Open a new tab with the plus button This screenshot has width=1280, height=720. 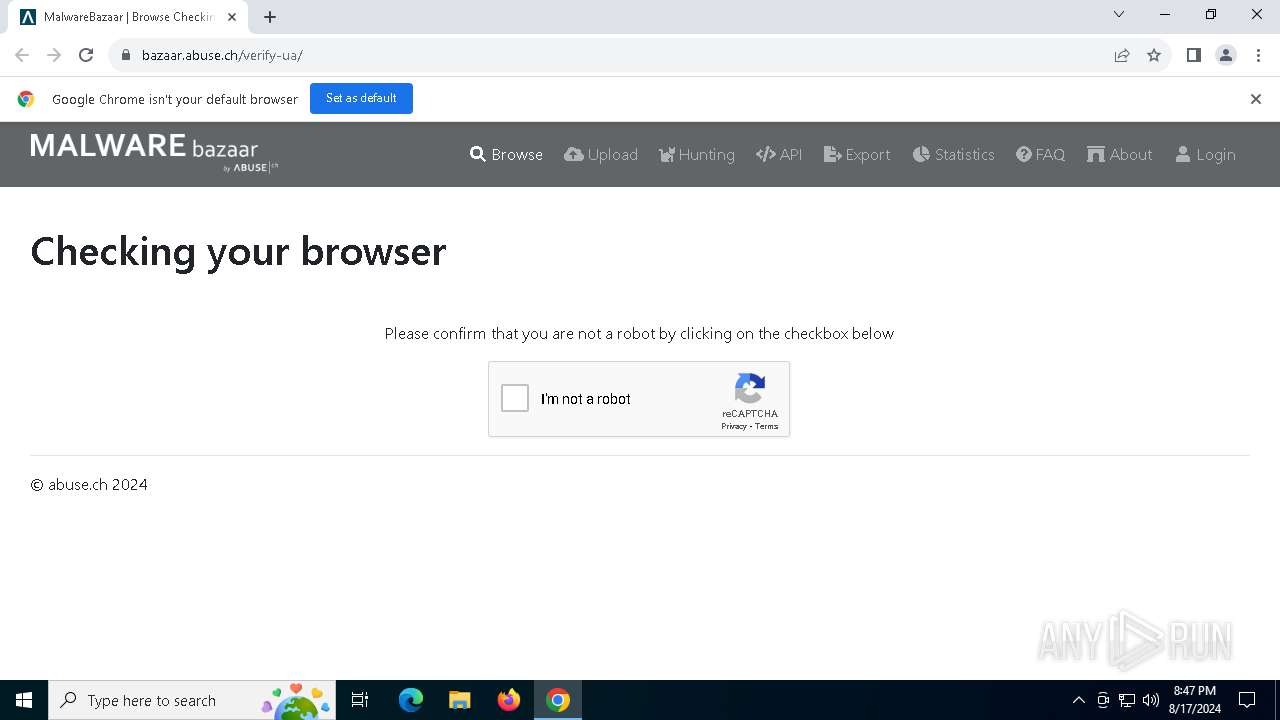pyautogui.click(x=270, y=16)
